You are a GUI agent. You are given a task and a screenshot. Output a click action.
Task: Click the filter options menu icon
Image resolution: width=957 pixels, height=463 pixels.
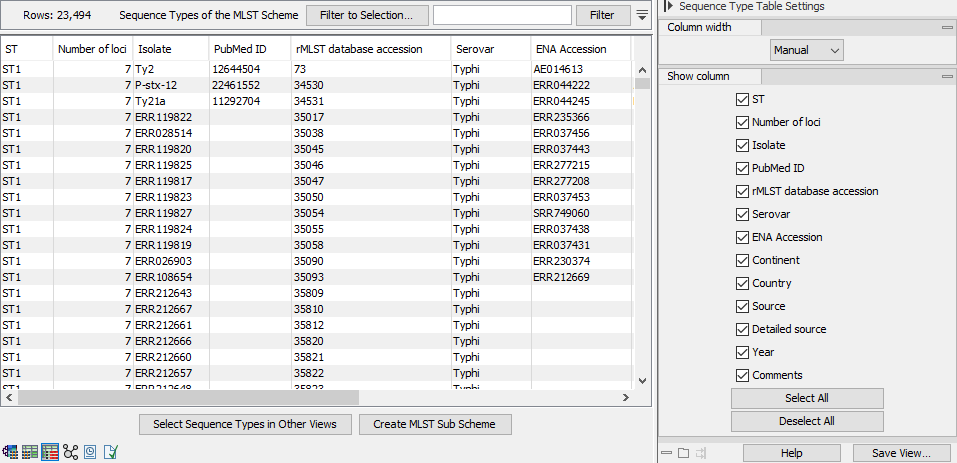point(642,15)
